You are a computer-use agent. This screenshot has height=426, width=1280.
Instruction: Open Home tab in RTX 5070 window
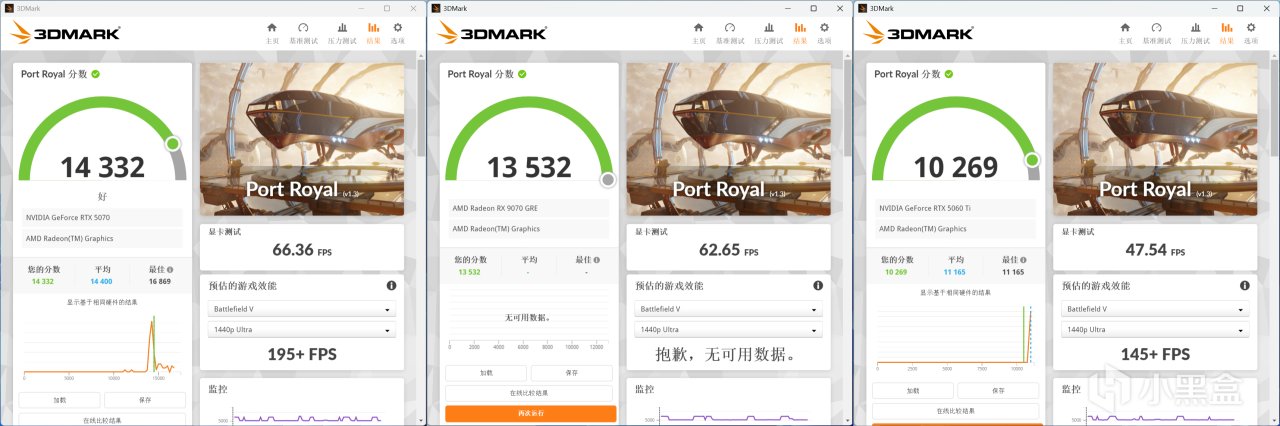tap(272, 33)
